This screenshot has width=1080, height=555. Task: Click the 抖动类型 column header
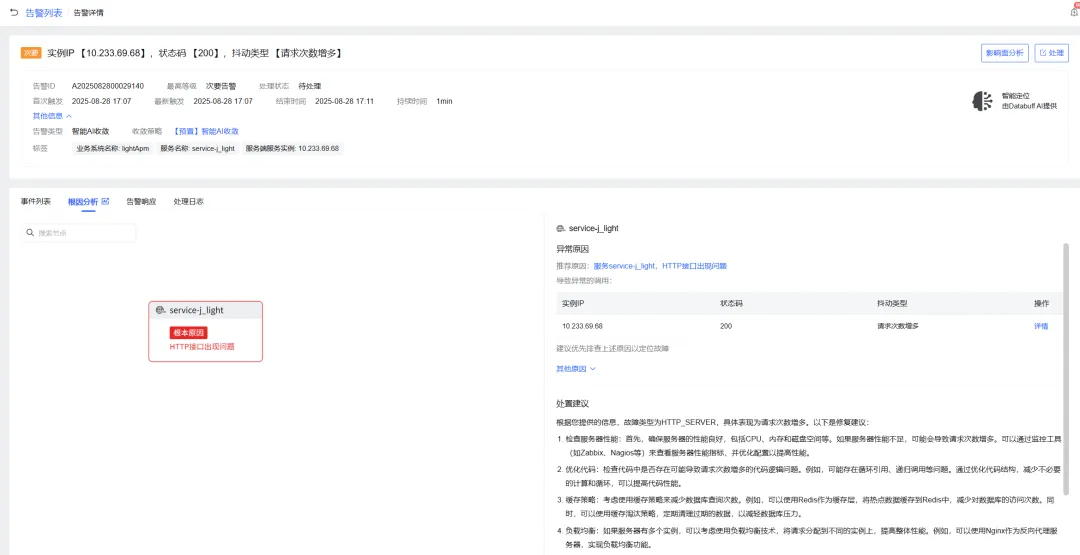tap(891, 304)
